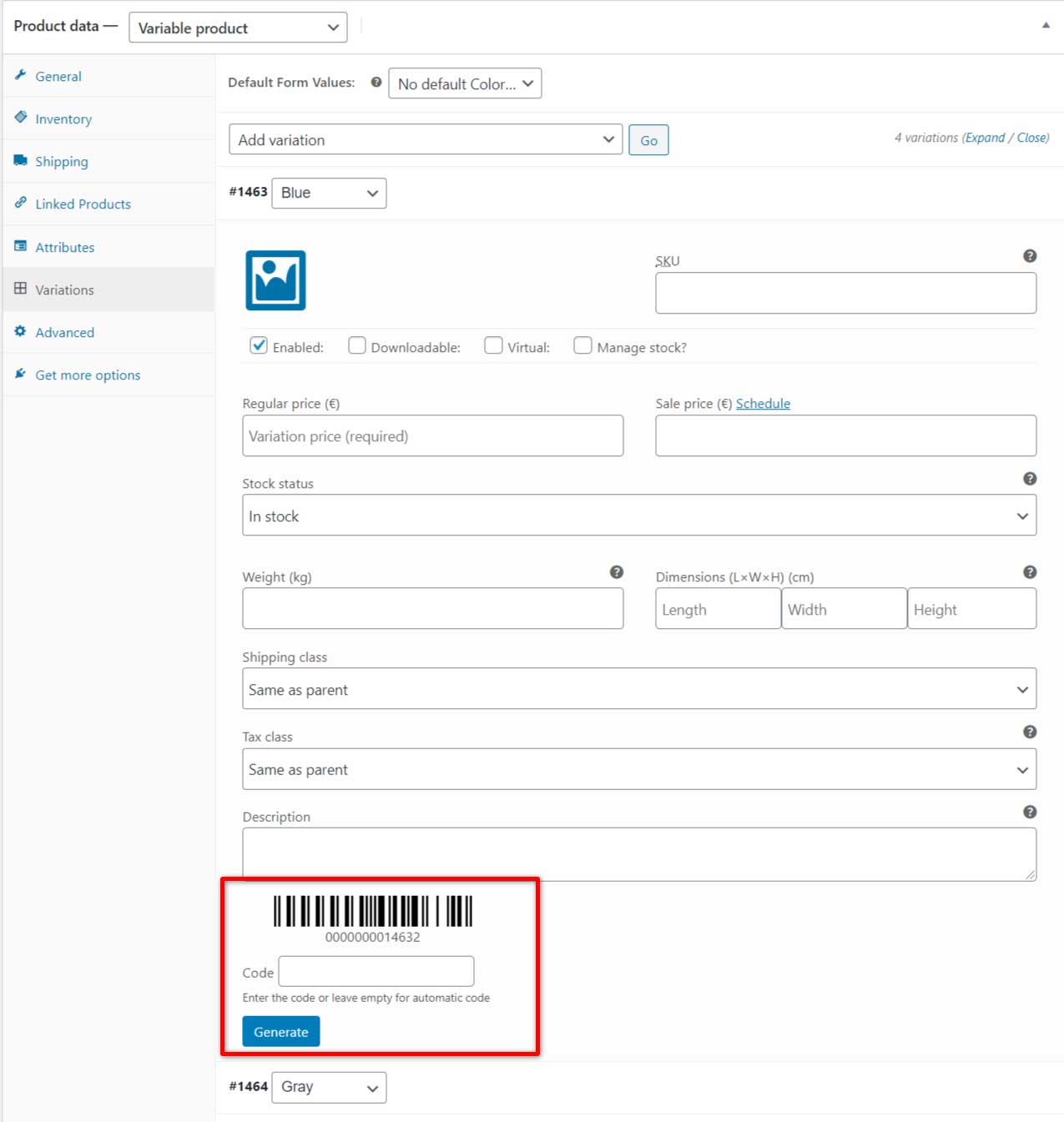Click help icon next to Default Form Values
Viewport: 1064px width, 1122px height.
point(376,83)
